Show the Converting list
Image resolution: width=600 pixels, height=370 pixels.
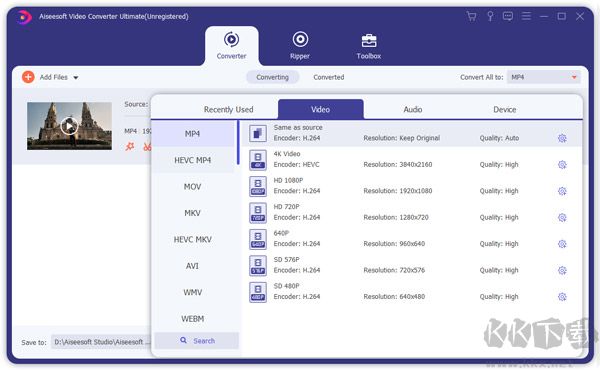pos(272,77)
